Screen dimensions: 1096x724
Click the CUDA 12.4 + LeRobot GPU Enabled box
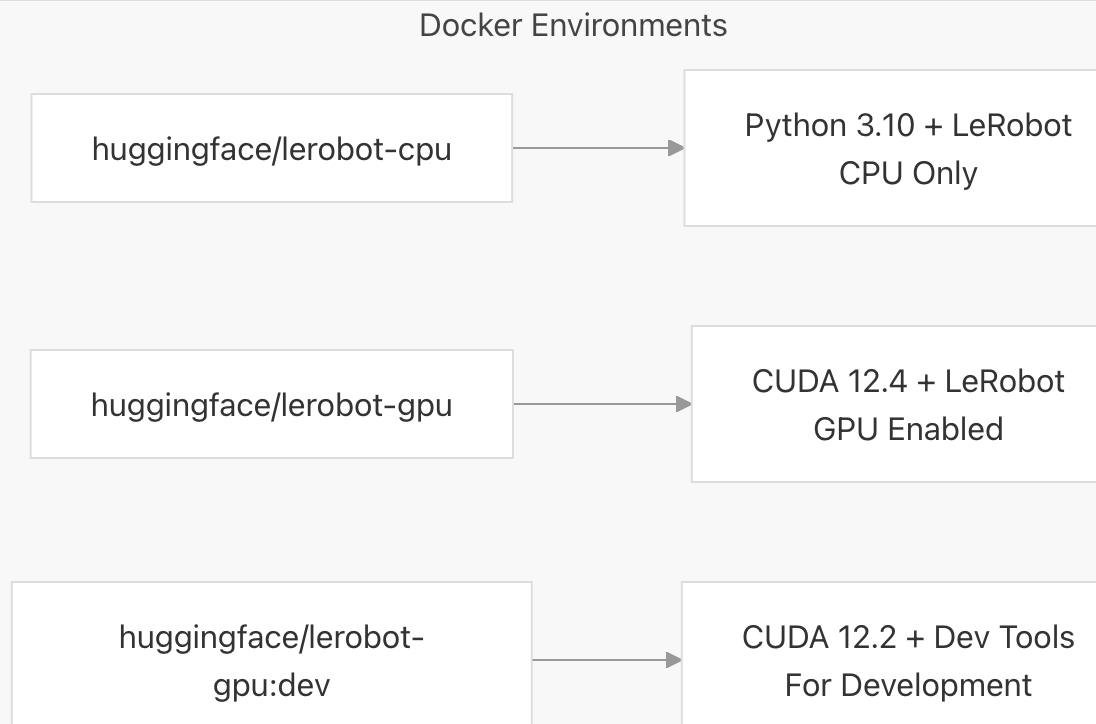894,404
